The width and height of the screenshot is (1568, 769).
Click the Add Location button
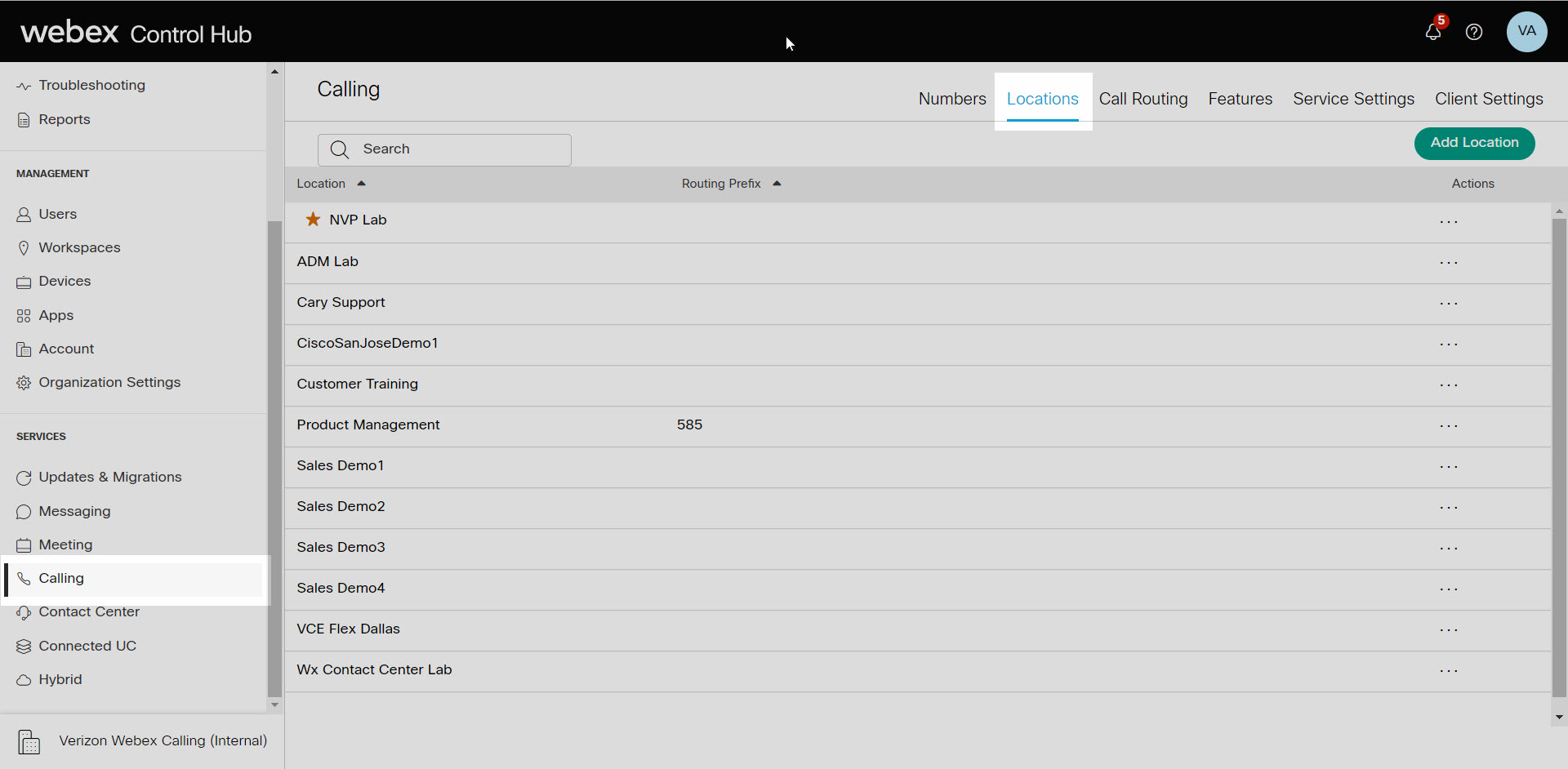coord(1474,143)
